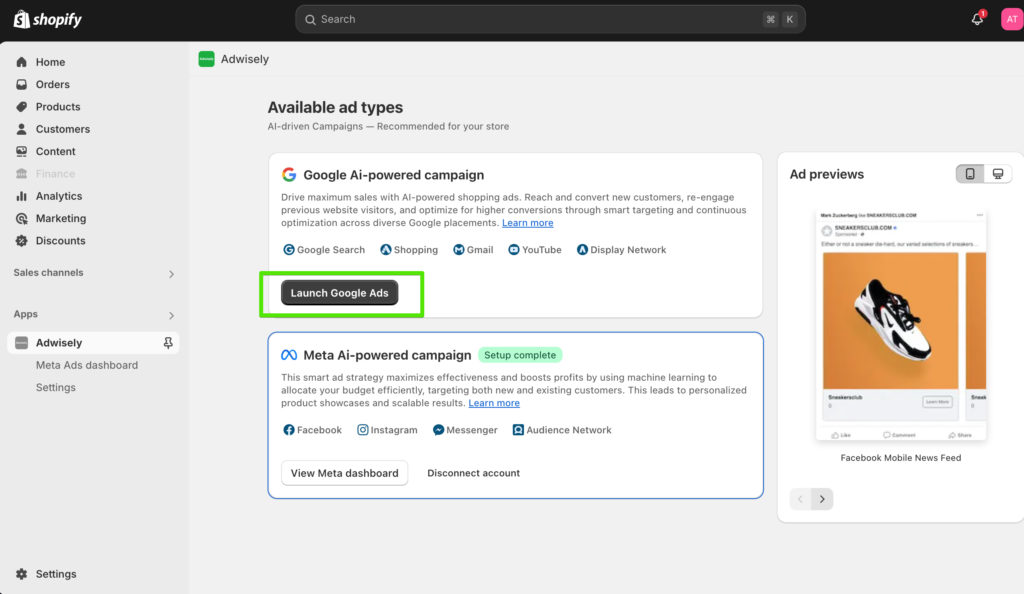Click Disconnect account
This screenshot has width=1024, height=594.
tap(473, 473)
